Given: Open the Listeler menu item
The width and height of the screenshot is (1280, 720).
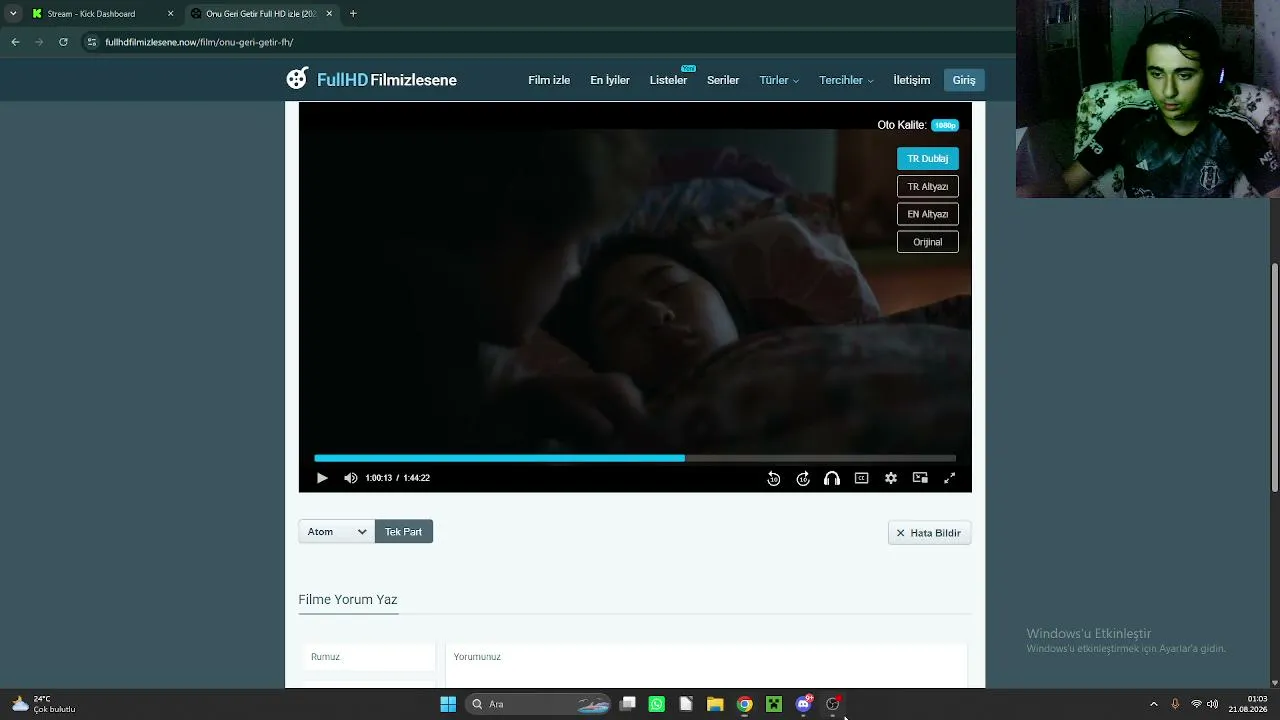Looking at the screenshot, I should [668, 80].
